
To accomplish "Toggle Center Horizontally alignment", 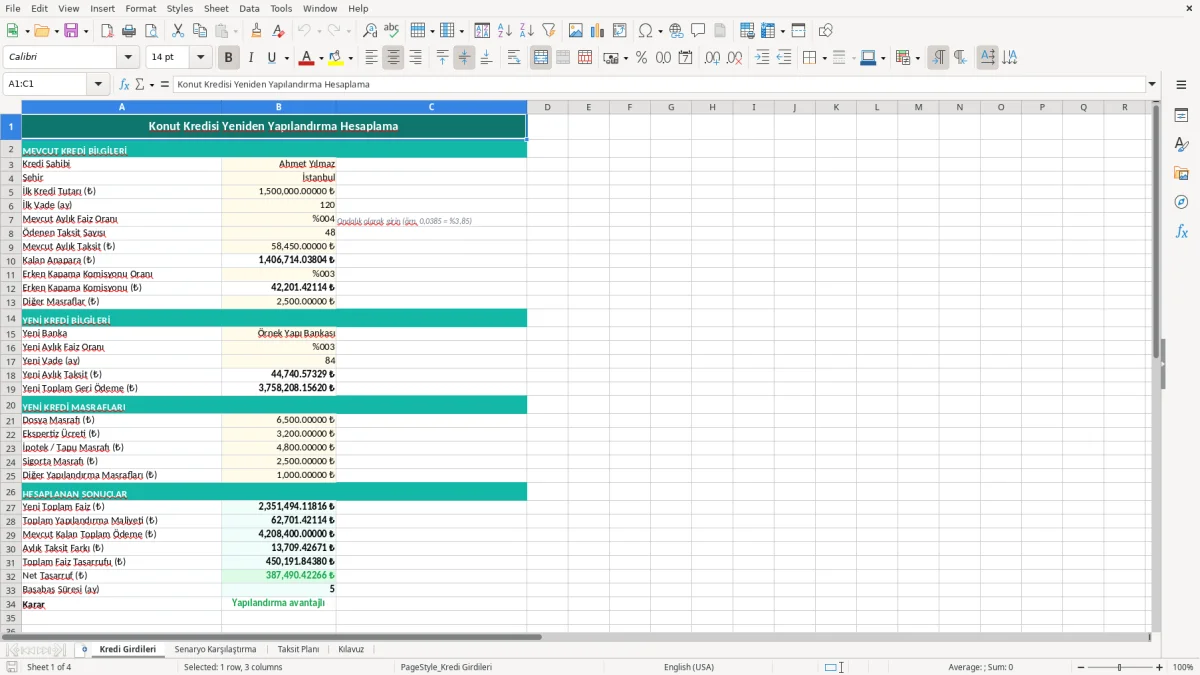I will click(x=393, y=58).
